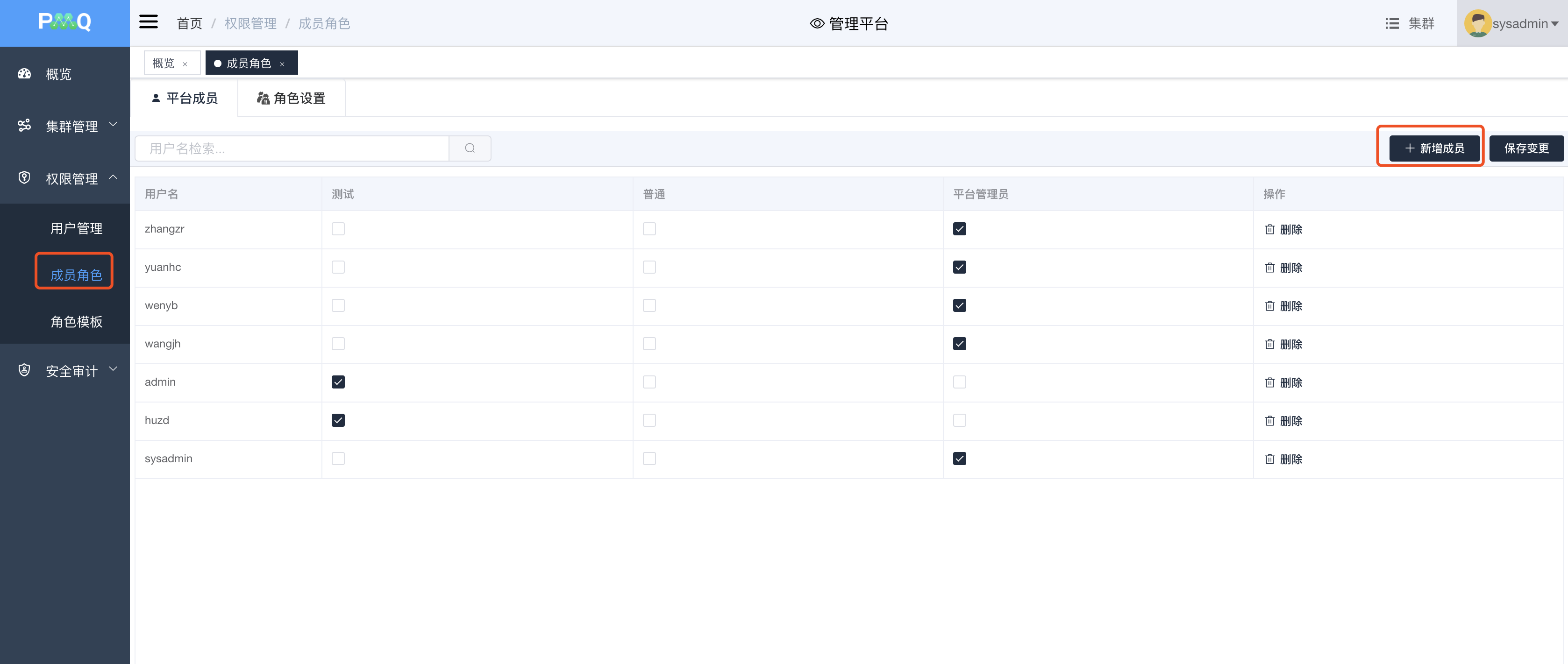The height and width of the screenshot is (664, 1568).
Task: Collapse the 权限管理 sidebar menu
Action: coord(71,178)
